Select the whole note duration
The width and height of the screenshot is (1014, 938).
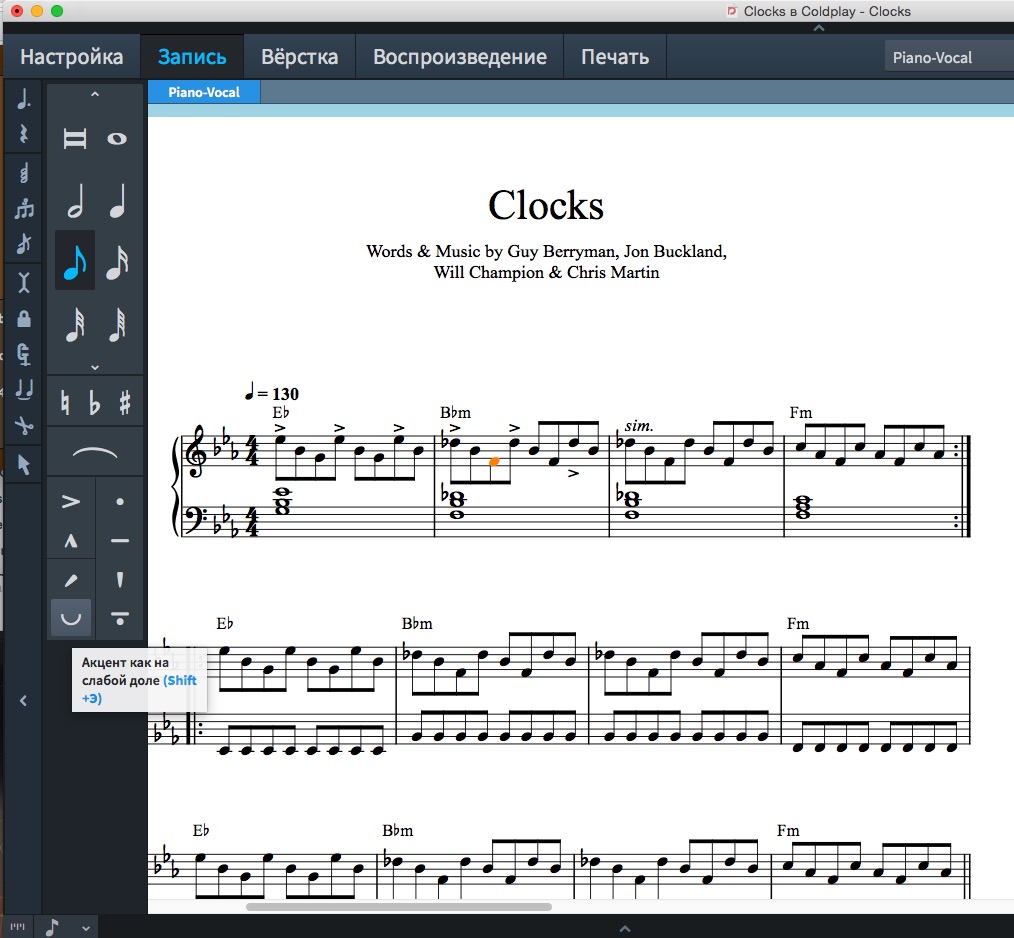pos(117,138)
